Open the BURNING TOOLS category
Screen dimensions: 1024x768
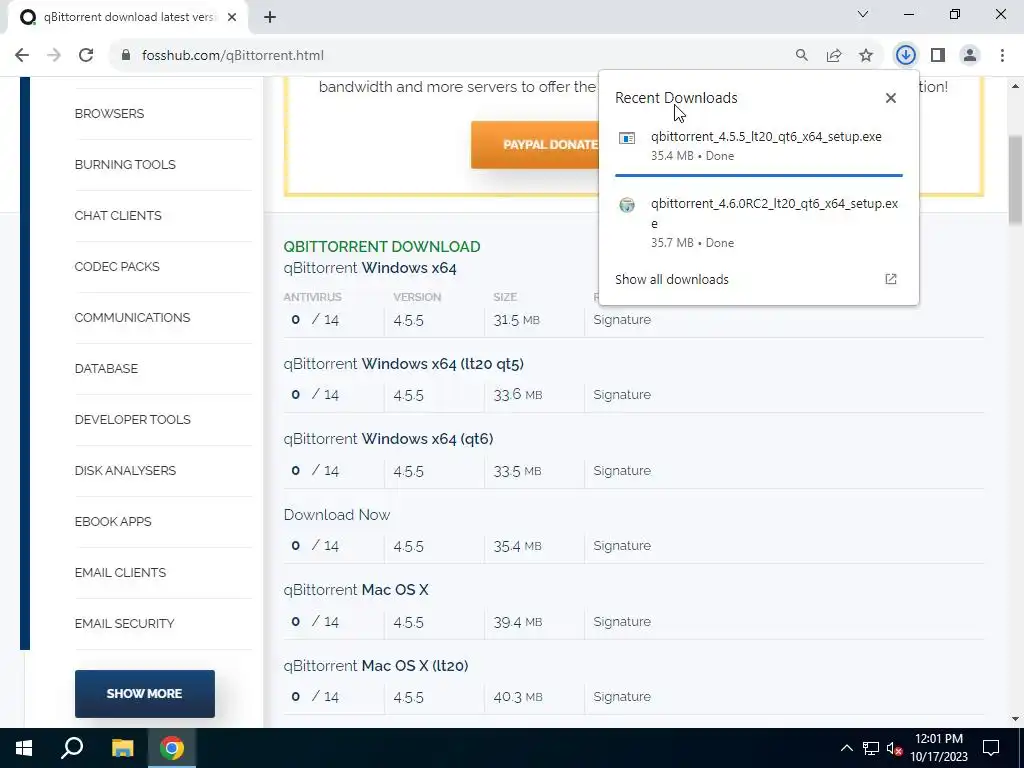point(125,165)
